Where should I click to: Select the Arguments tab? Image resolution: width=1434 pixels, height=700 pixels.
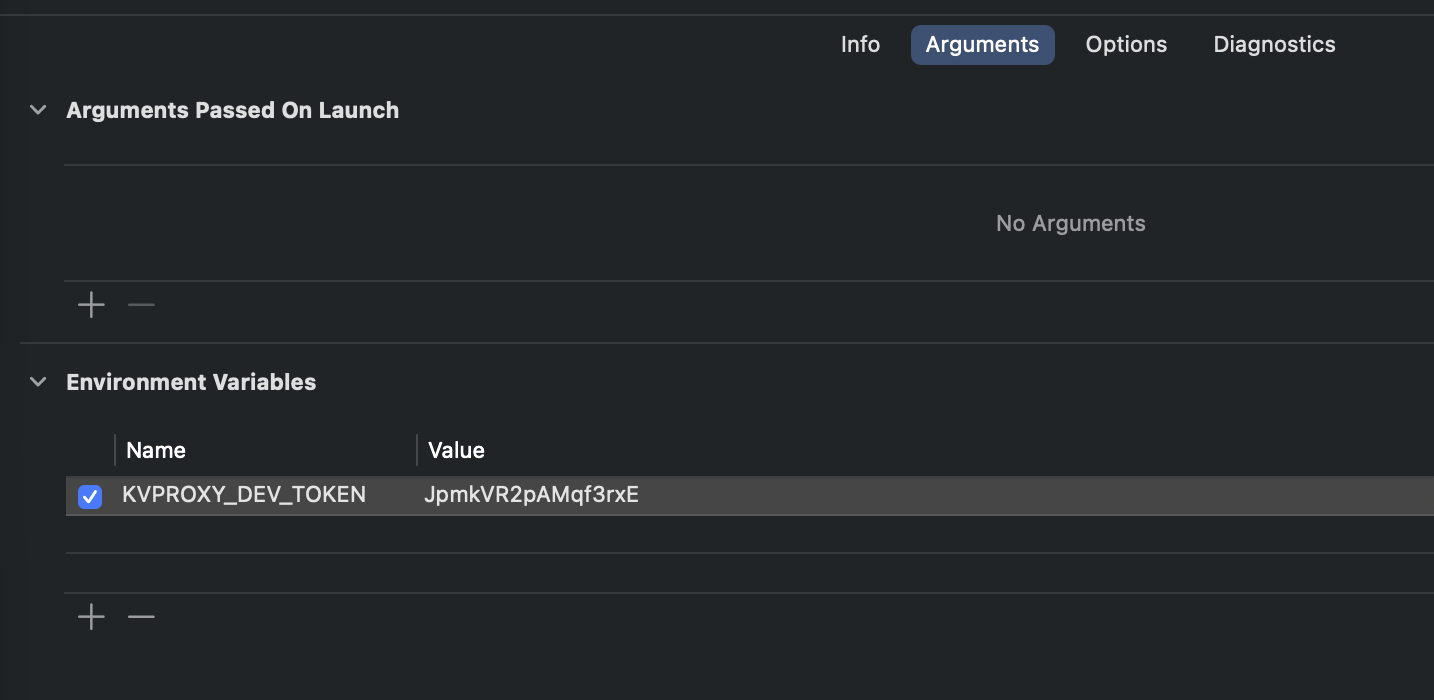982,45
